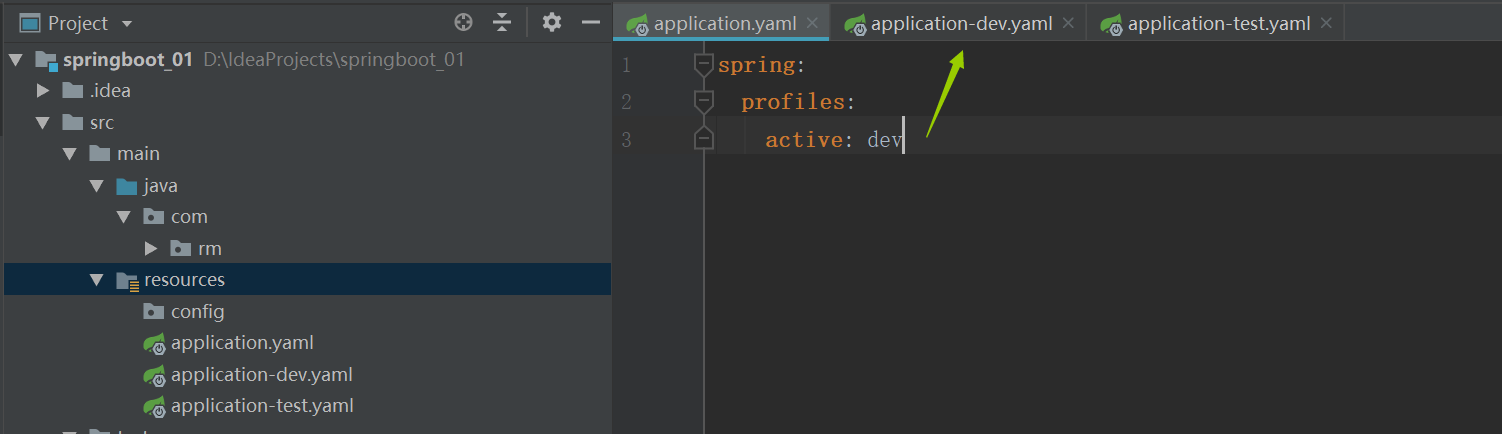Click project path D:\IdeaProjects\springboot_01

point(334,60)
